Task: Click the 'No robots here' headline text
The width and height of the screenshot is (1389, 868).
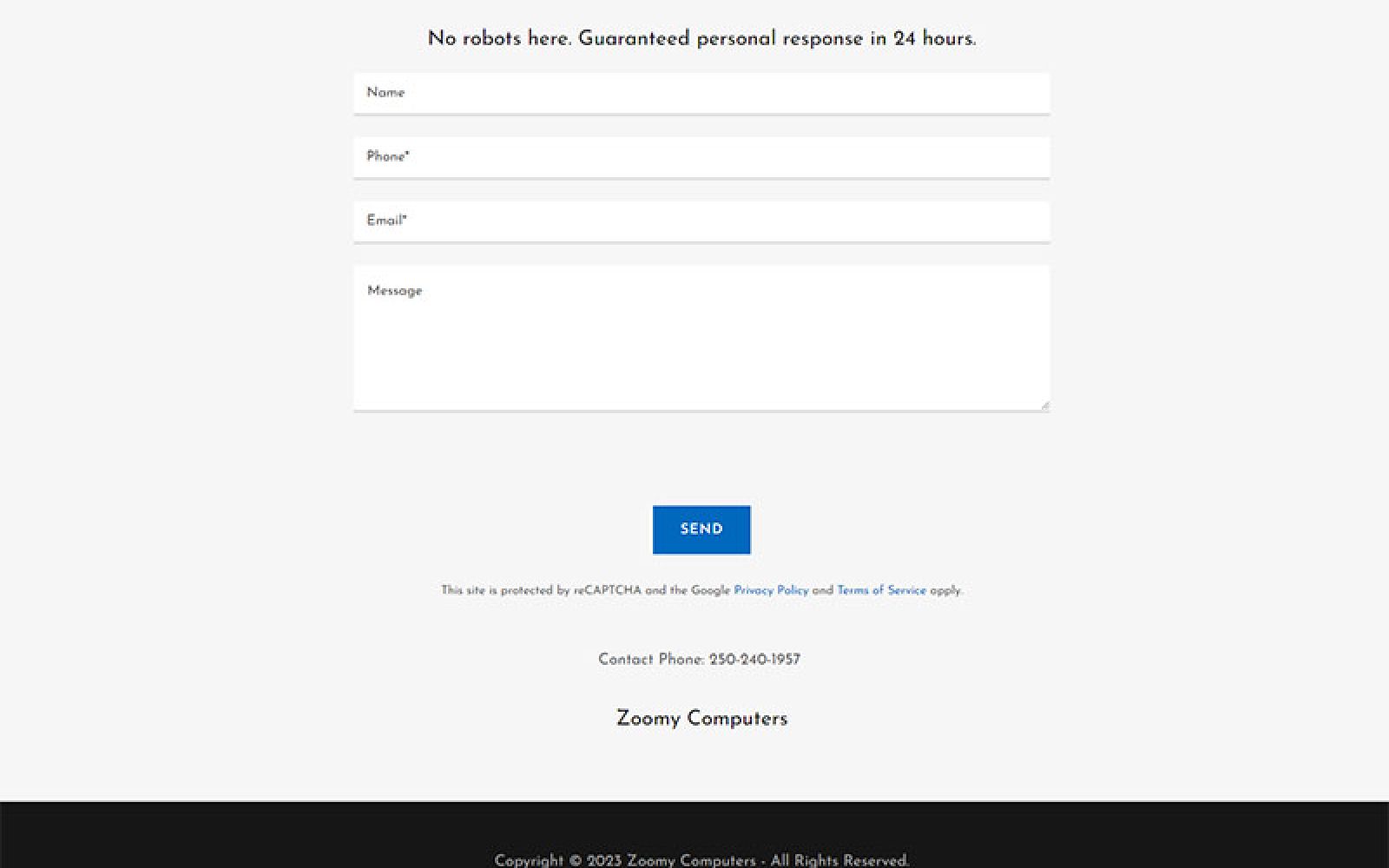Action: pyautogui.click(x=499, y=39)
